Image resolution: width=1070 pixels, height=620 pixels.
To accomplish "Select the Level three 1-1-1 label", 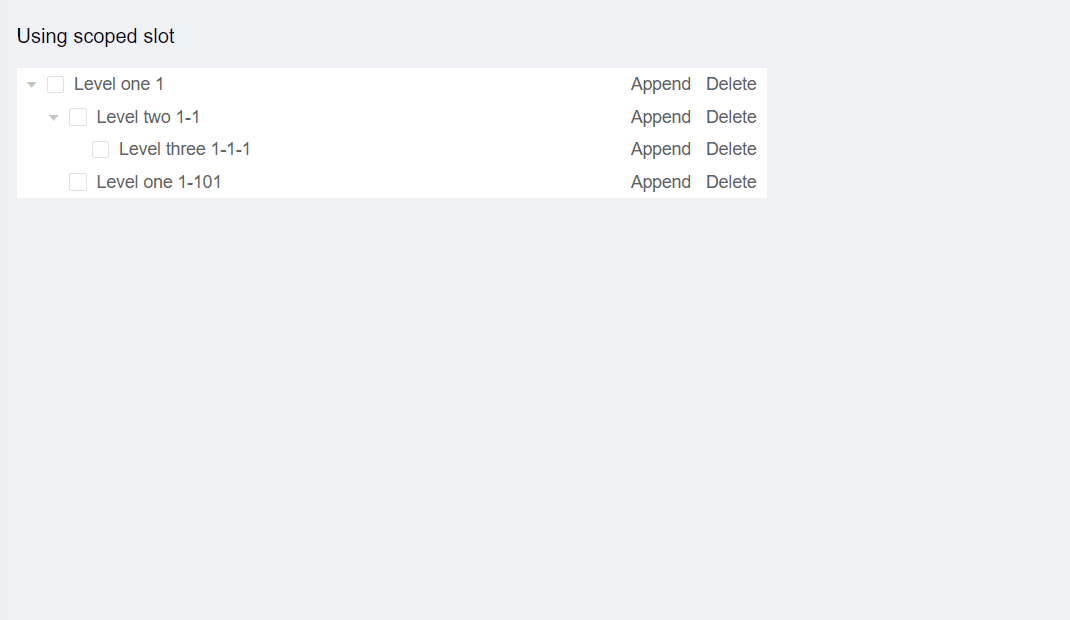I will 184,149.
